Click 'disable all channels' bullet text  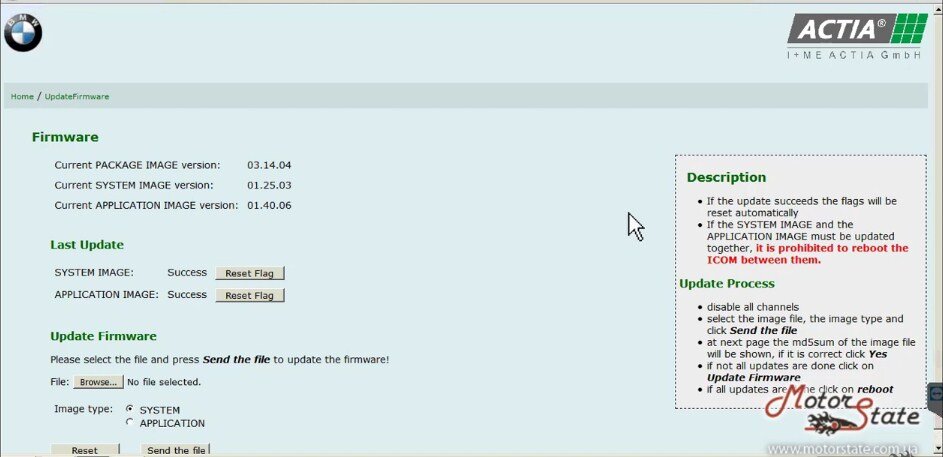point(753,307)
